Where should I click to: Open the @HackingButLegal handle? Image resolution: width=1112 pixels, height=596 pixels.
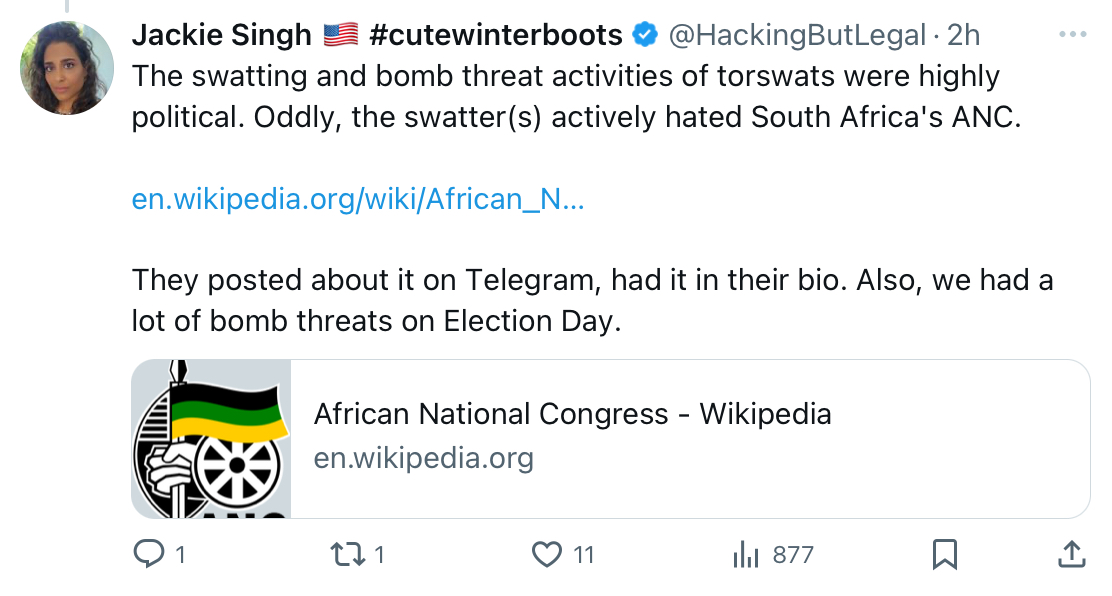(x=797, y=35)
